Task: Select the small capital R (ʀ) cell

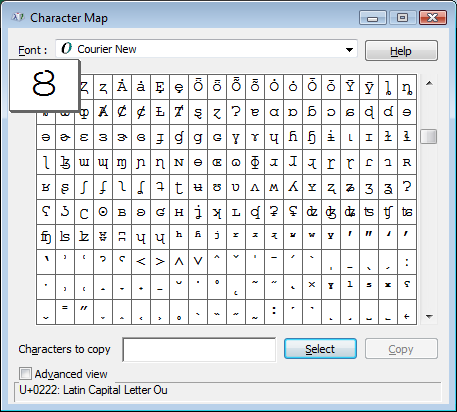Action: click(407, 162)
